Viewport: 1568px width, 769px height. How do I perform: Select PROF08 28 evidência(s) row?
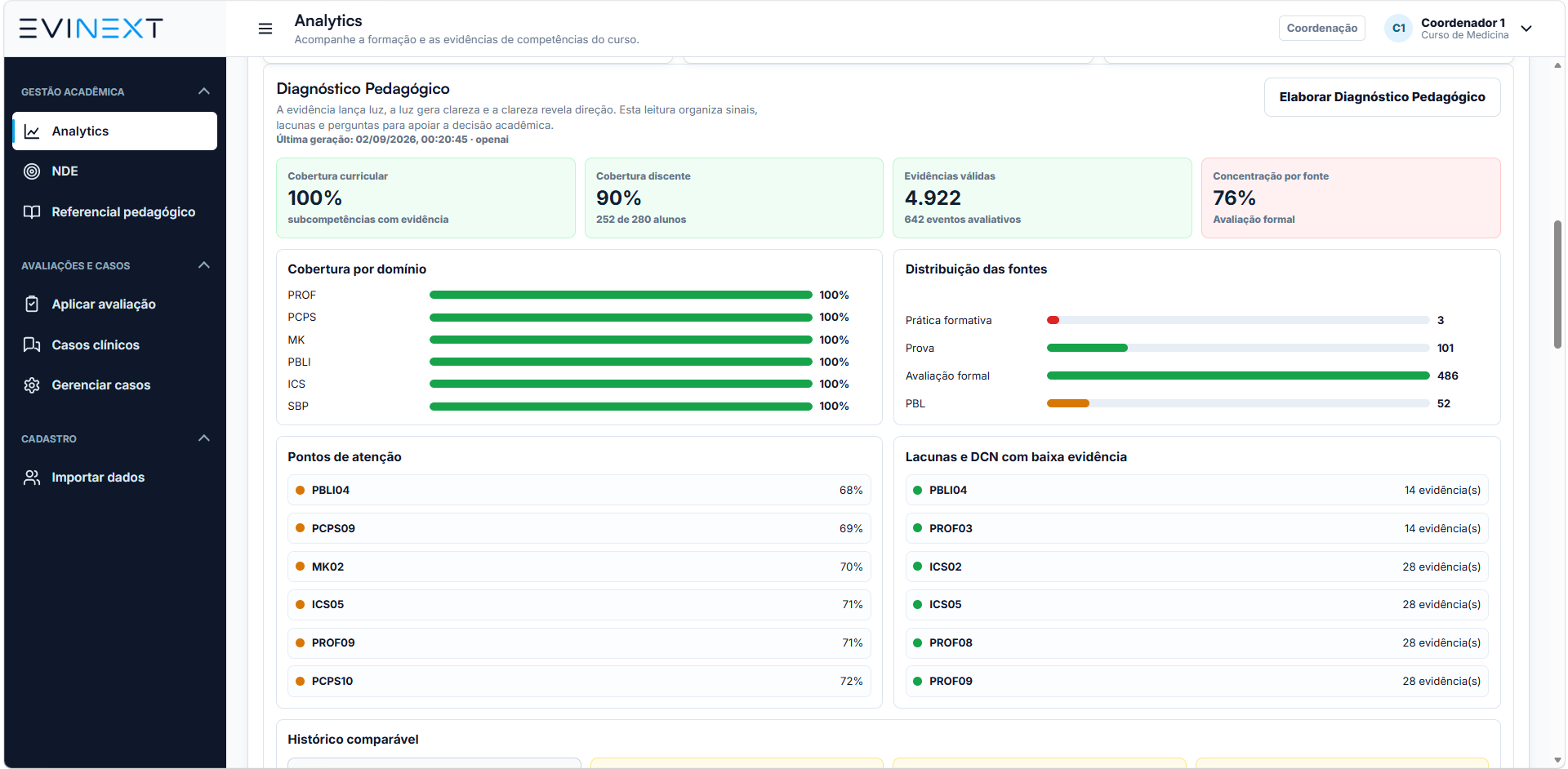pyautogui.click(x=1196, y=643)
